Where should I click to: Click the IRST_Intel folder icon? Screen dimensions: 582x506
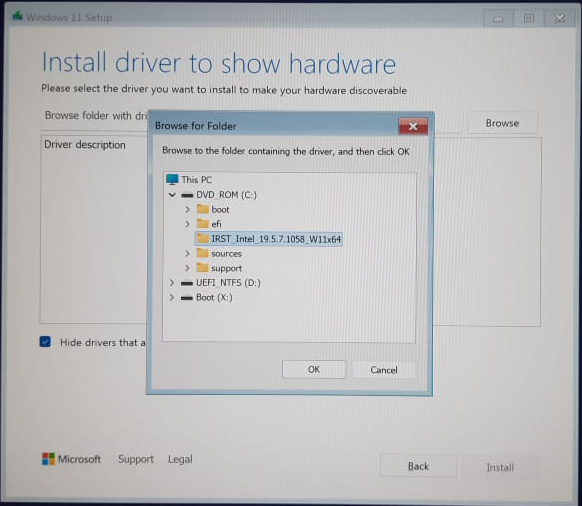click(203, 238)
